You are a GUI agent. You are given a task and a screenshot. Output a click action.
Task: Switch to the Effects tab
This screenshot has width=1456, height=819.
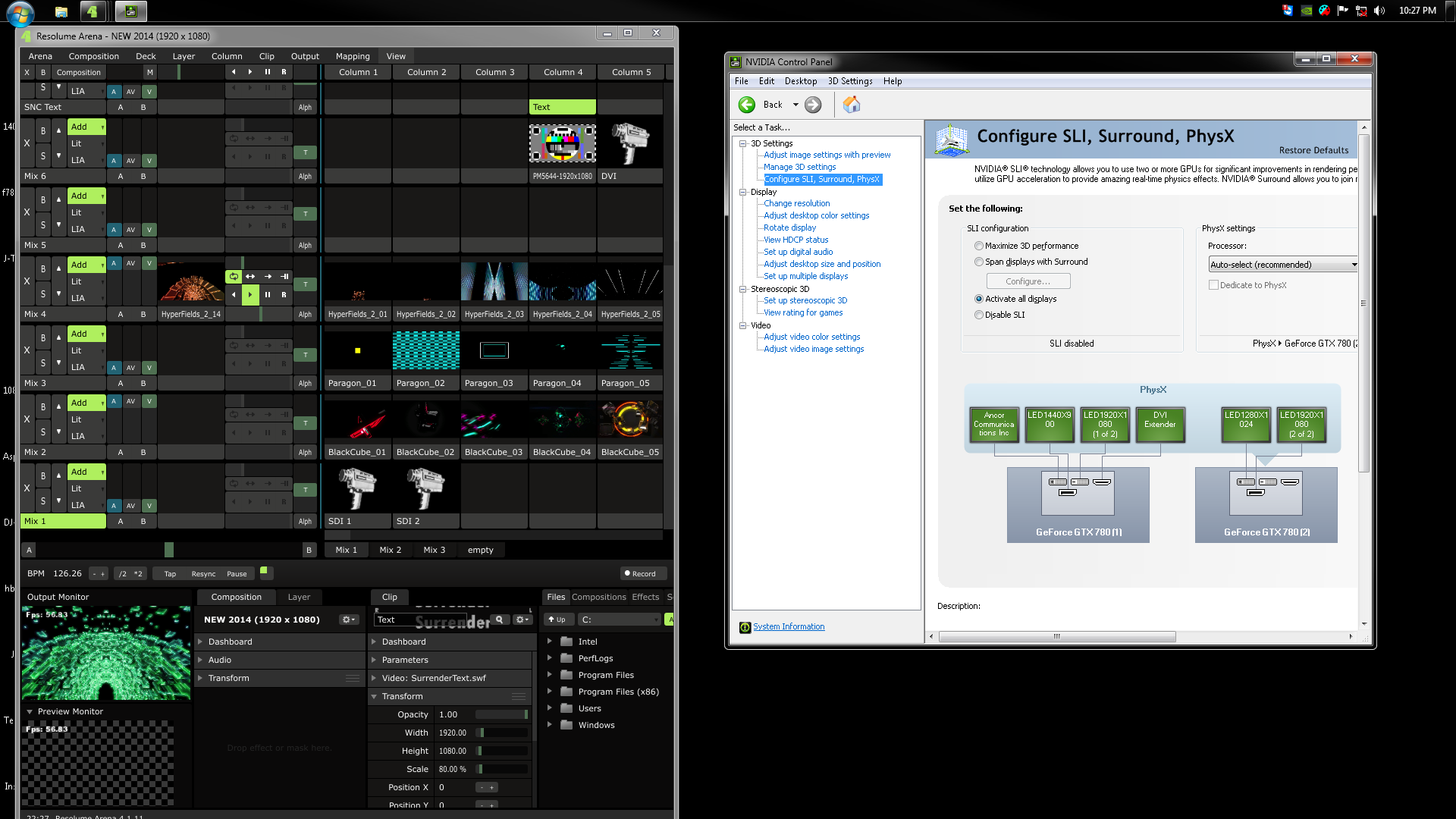click(645, 597)
